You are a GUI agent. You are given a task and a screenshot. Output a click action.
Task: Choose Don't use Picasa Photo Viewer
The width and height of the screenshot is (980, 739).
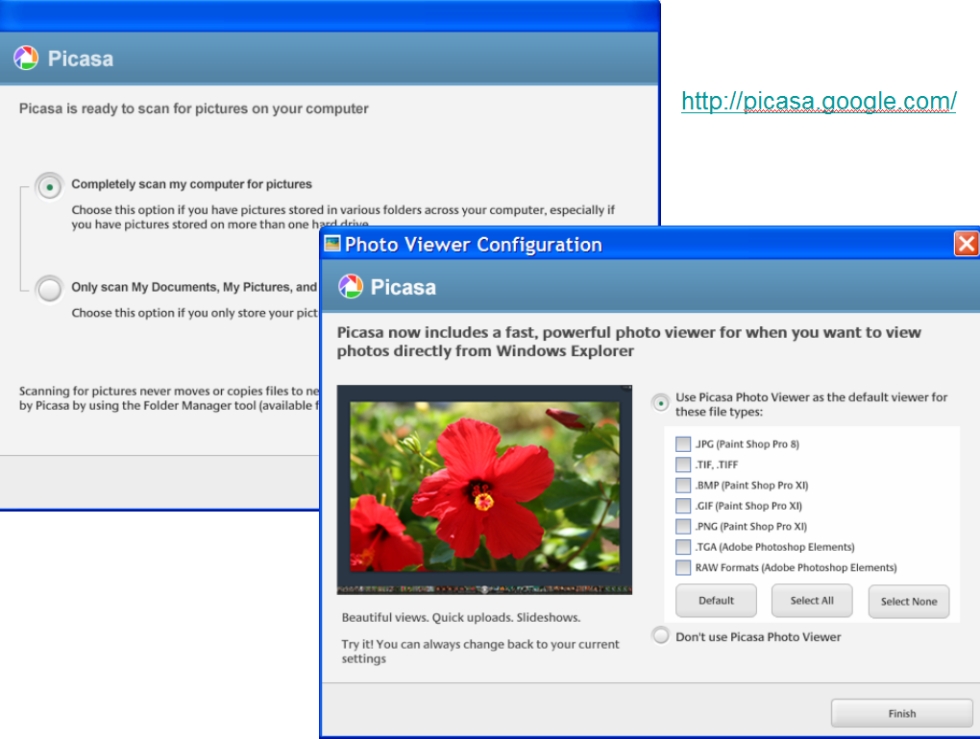click(x=661, y=635)
